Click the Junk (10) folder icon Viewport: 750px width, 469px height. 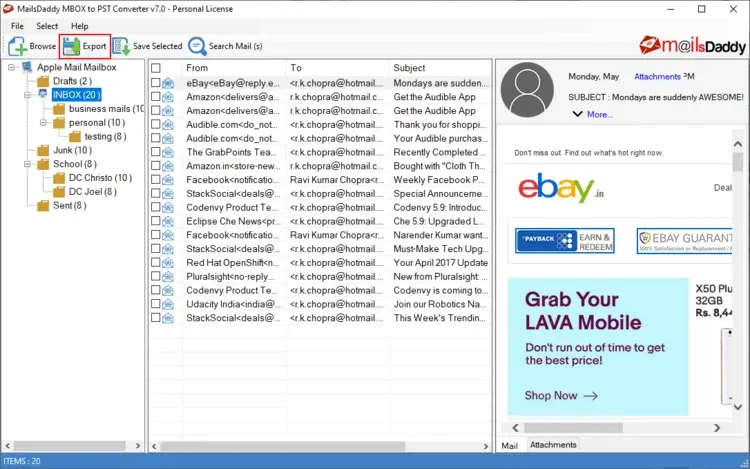tap(44, 151)
